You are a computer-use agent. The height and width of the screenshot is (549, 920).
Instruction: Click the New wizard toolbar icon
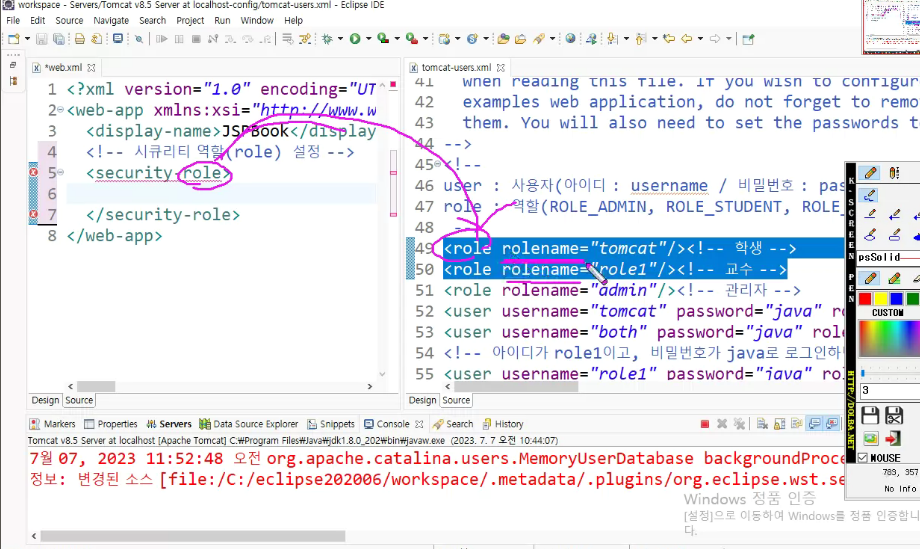tap(13, 39)
